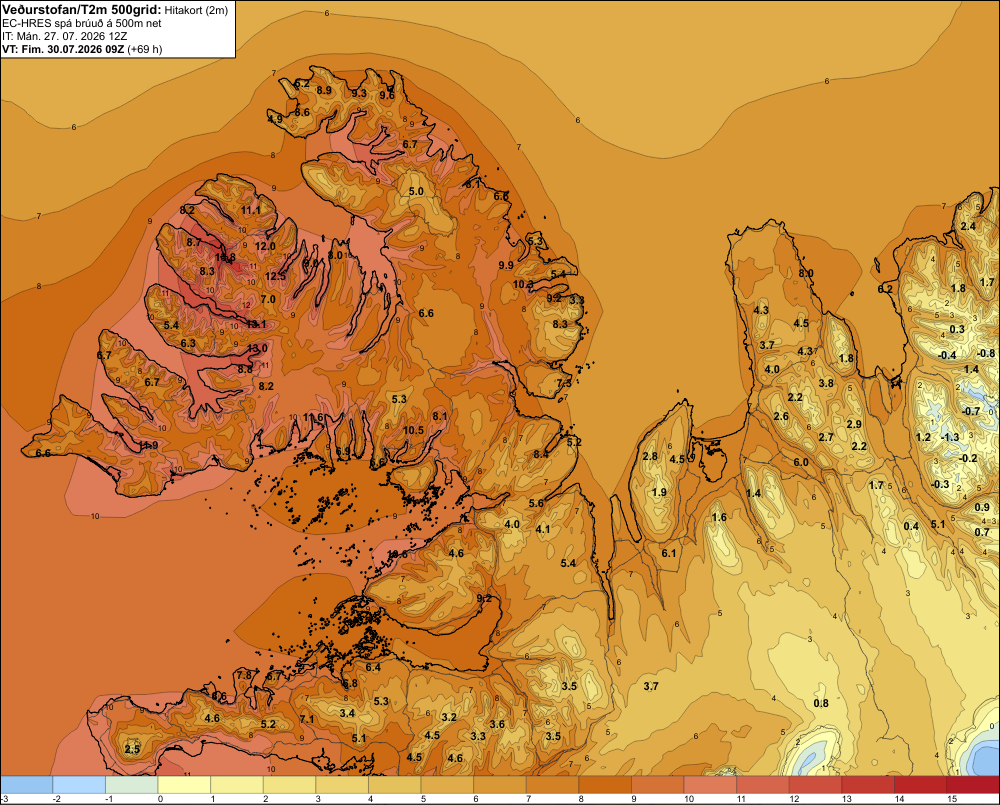This screenshot has width=1000, height=805.
Task: Click the 2.9 temperature value on the map
Action: point(854,424)
